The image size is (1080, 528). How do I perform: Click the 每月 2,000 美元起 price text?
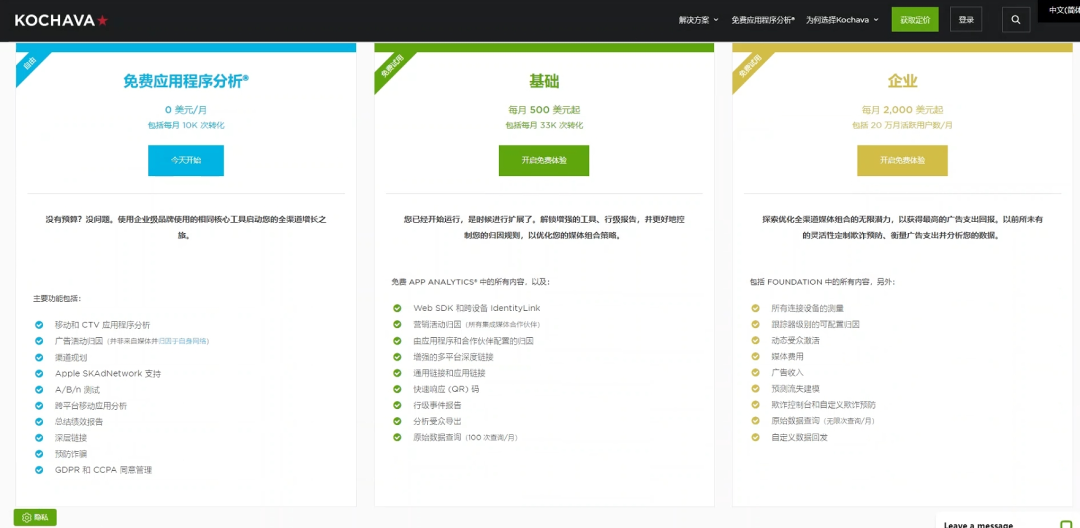pyautogui.click(x=902, y=110)
